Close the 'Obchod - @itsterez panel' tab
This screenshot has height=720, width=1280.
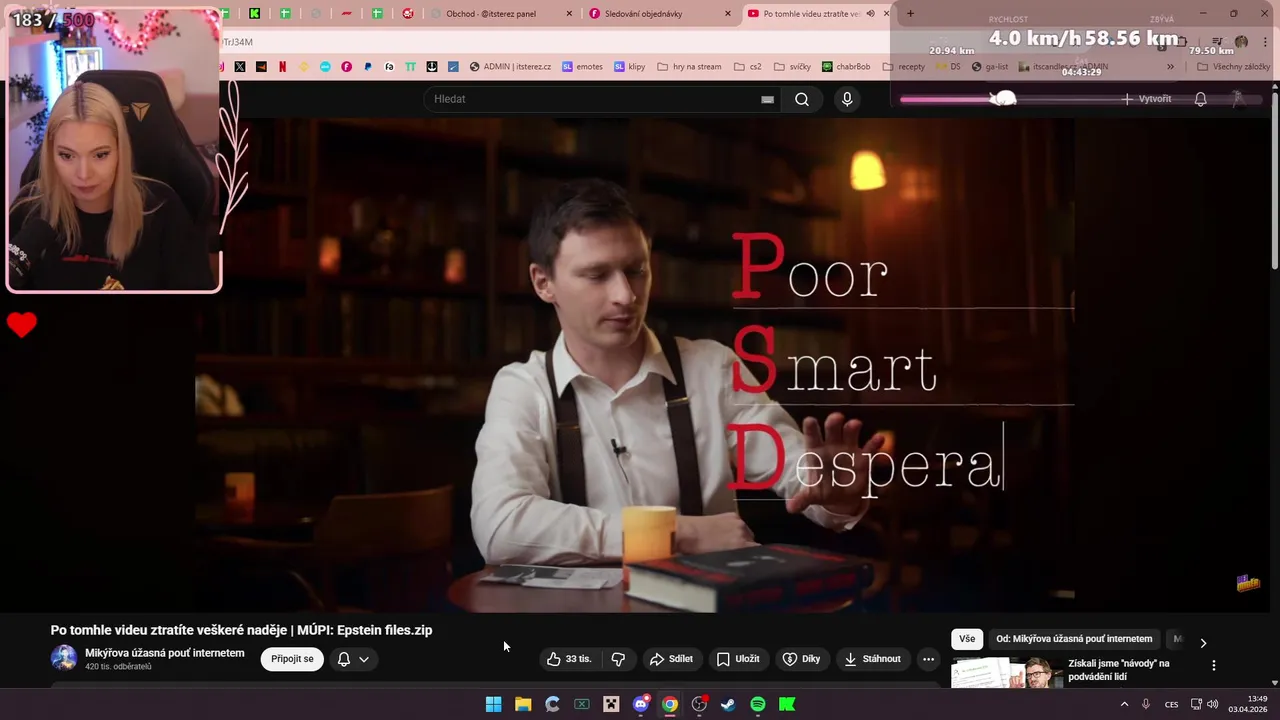570,14
